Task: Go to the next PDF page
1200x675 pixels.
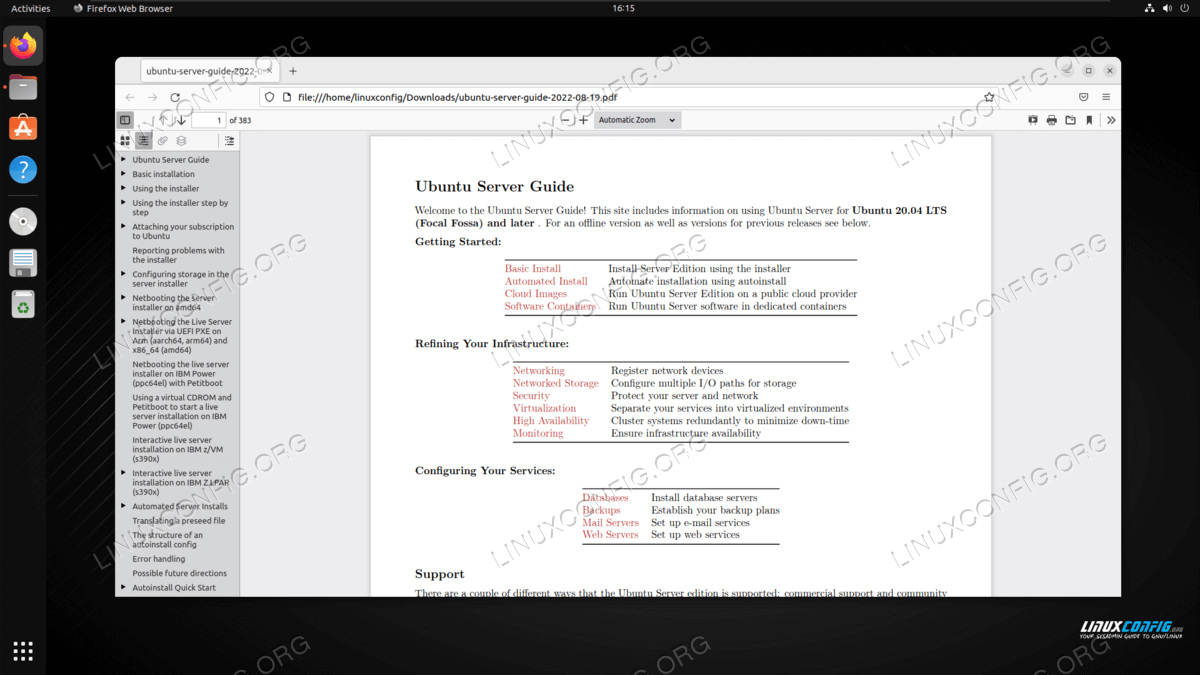Action: click(181, 120)
